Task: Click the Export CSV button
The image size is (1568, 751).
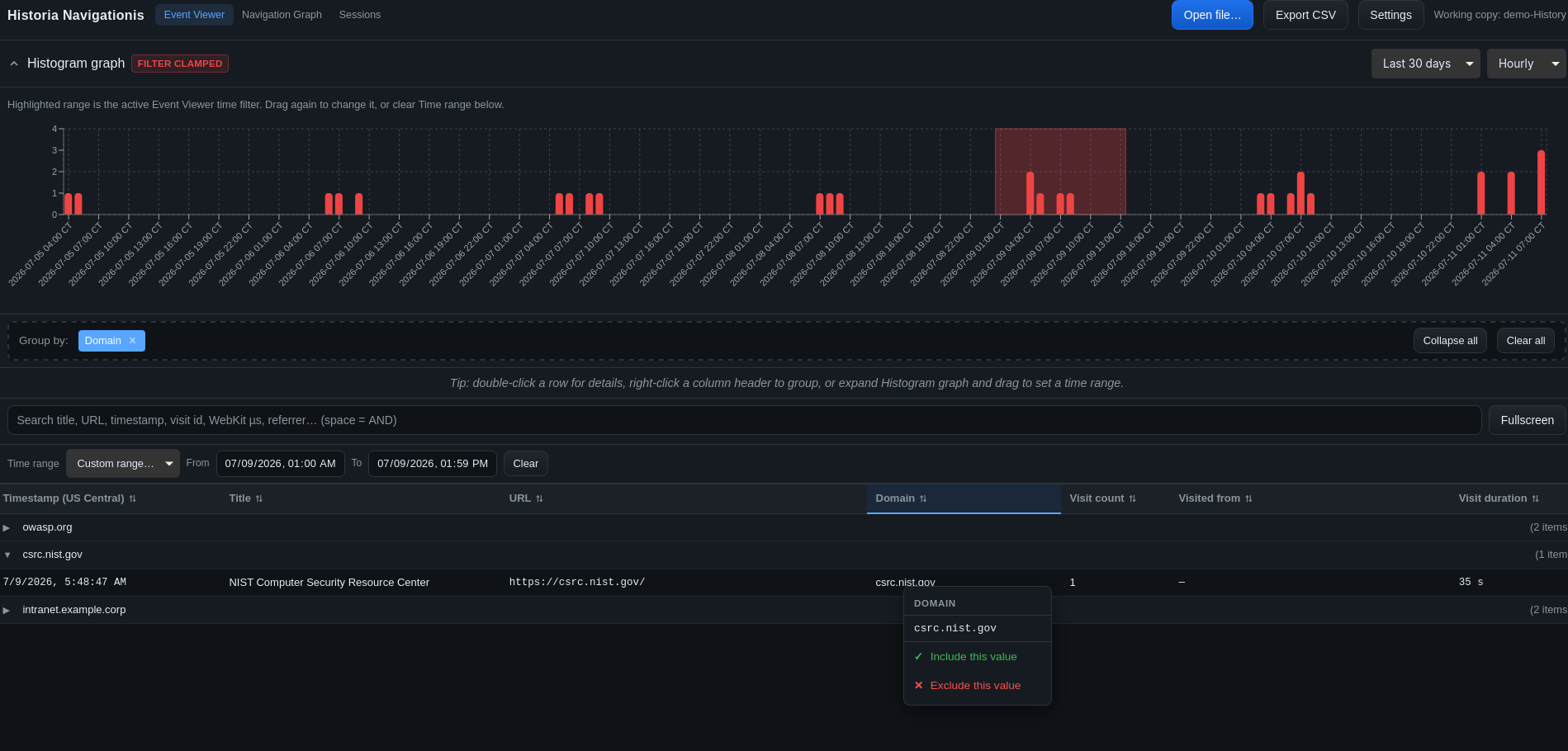Action: click(1305, 15)
